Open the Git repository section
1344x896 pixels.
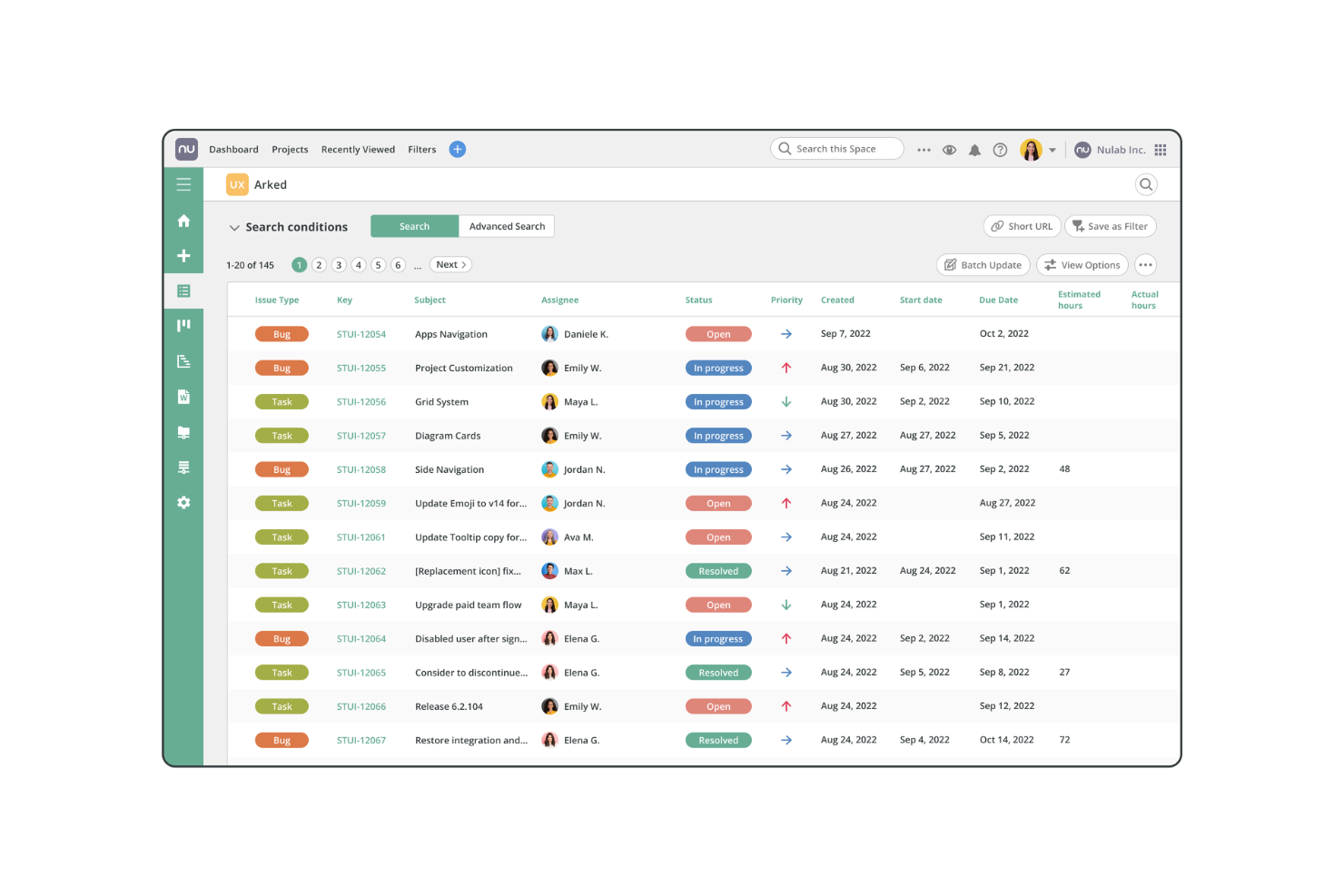coord(184,467)
